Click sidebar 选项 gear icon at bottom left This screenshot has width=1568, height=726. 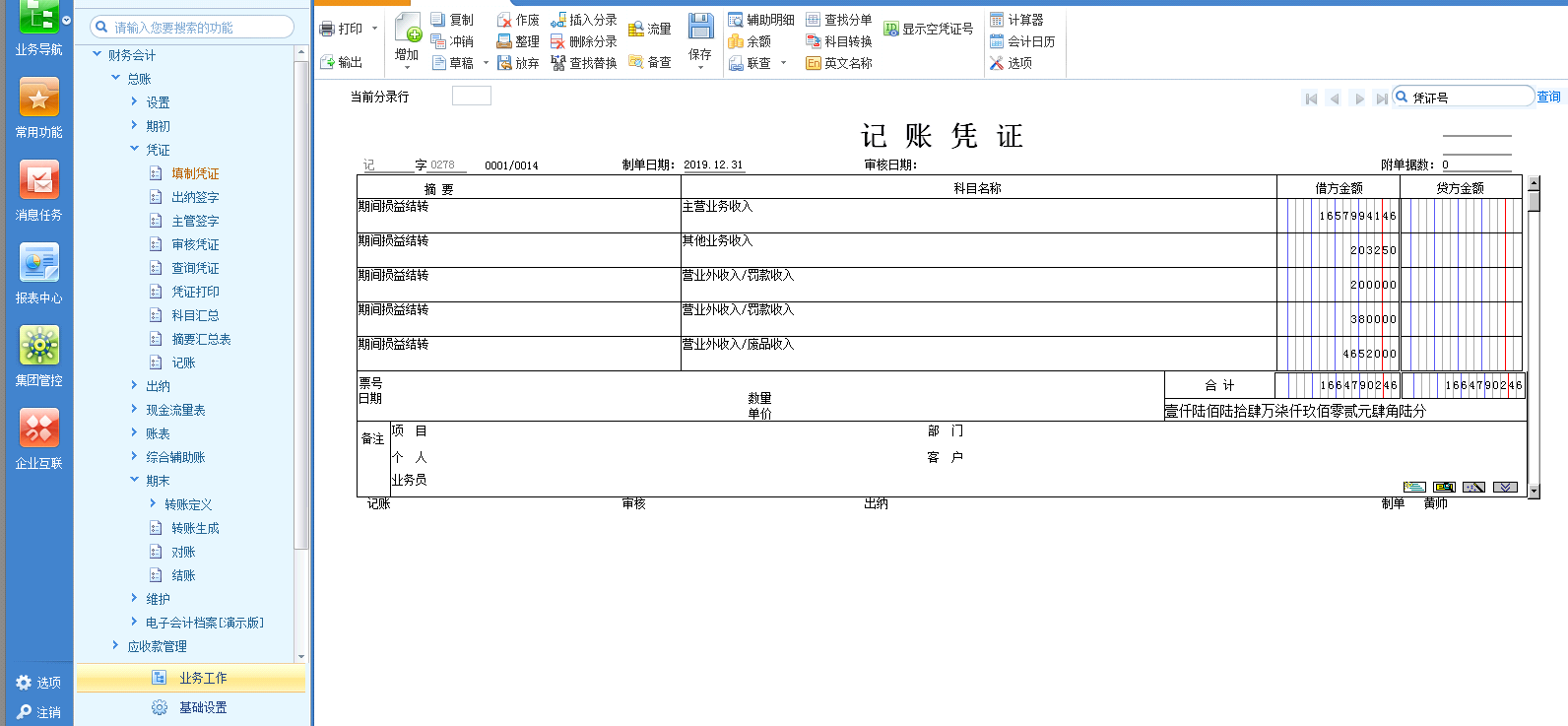(x=24, y=683)
